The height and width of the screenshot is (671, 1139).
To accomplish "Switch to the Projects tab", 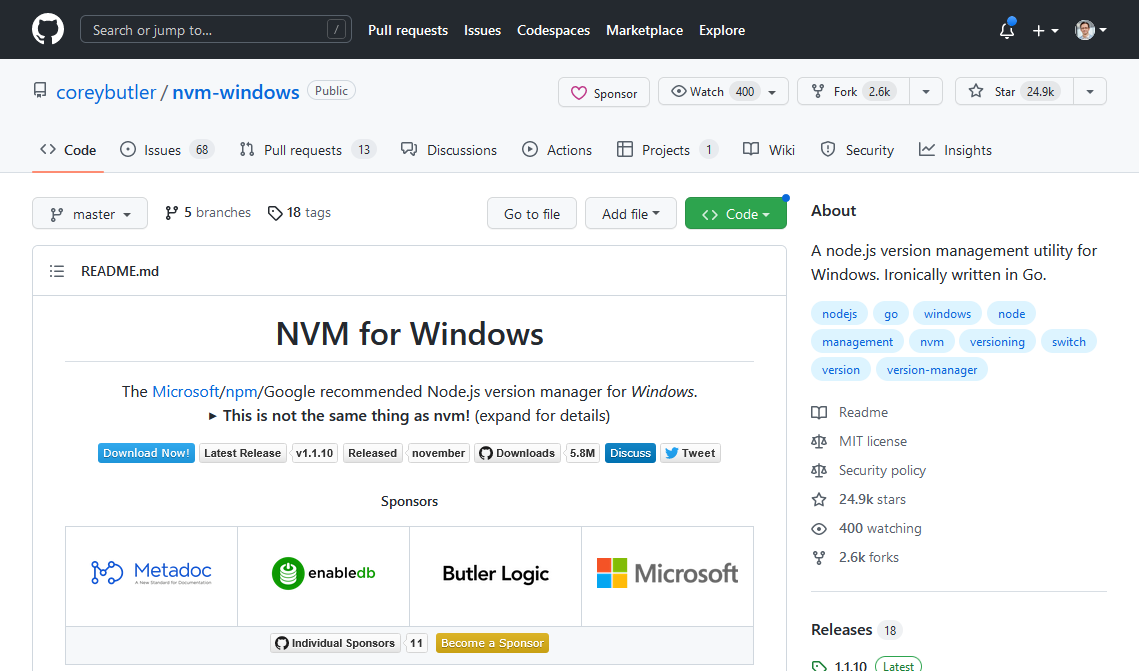I will (667, 150).
